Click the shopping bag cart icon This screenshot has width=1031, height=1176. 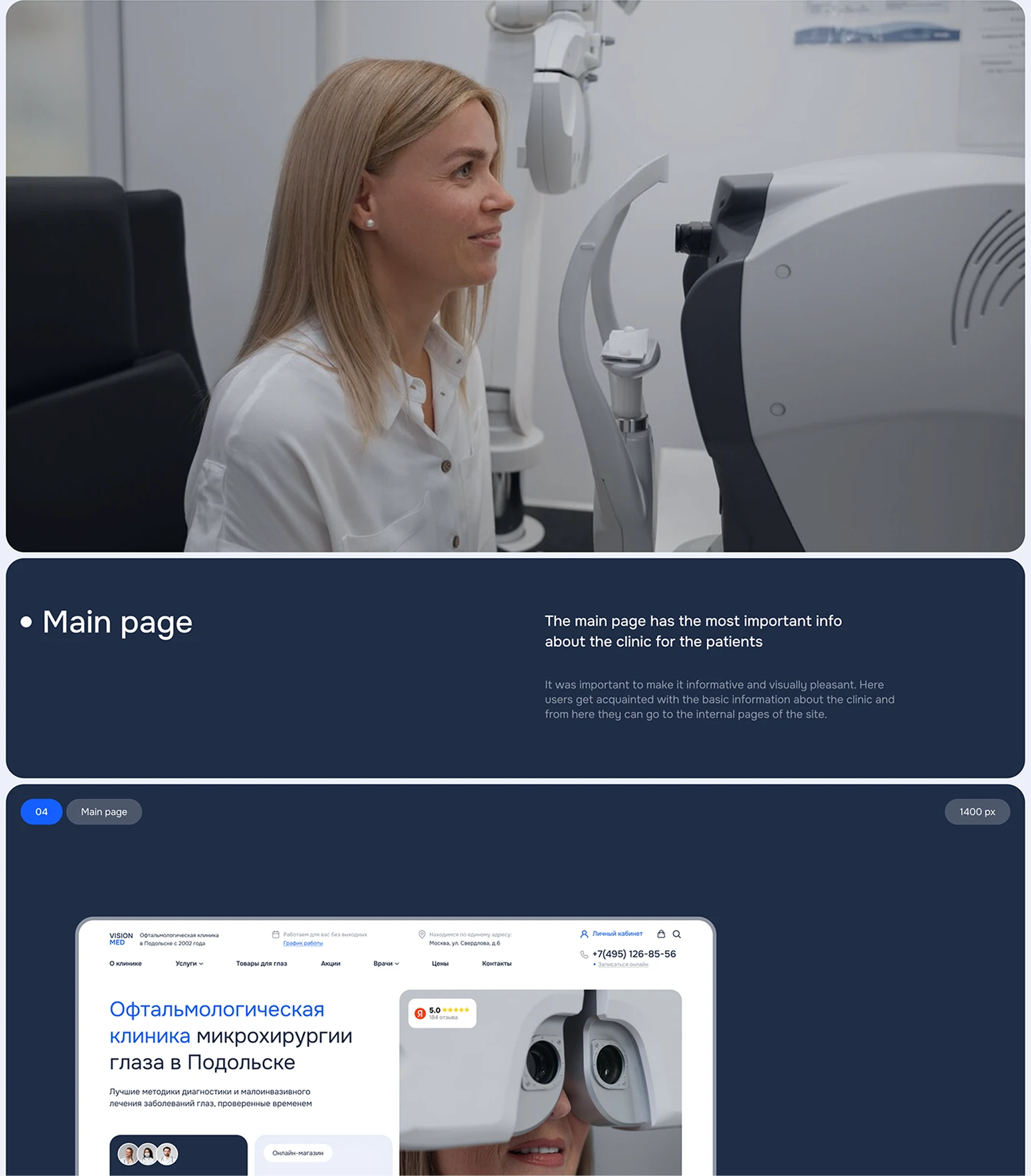pyautogui.click(x=661, y=934)
